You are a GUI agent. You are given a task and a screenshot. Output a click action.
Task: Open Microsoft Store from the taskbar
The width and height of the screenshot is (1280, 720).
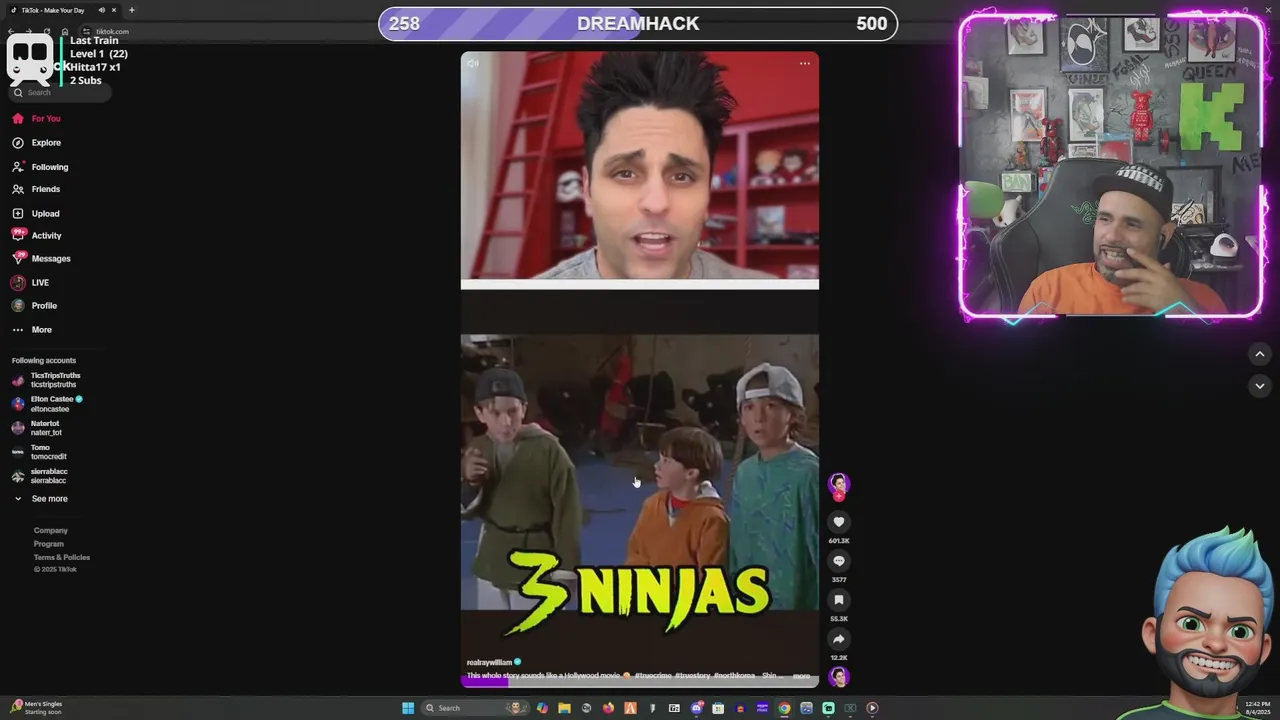pos(718,708)
